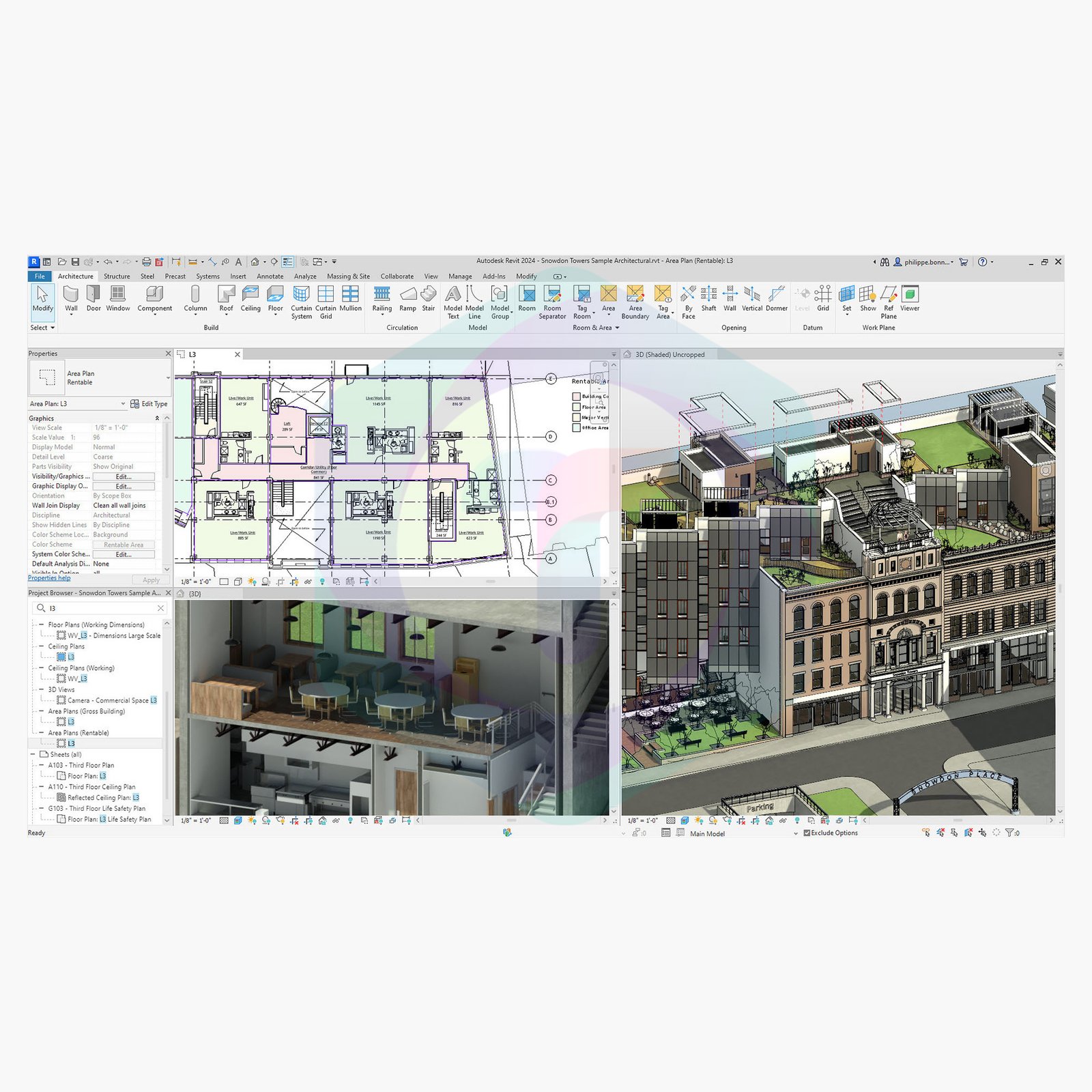Viewport: 1092px width, 1092px height.
Task: Select the Dormer opening tool
Action: point(777,300)
